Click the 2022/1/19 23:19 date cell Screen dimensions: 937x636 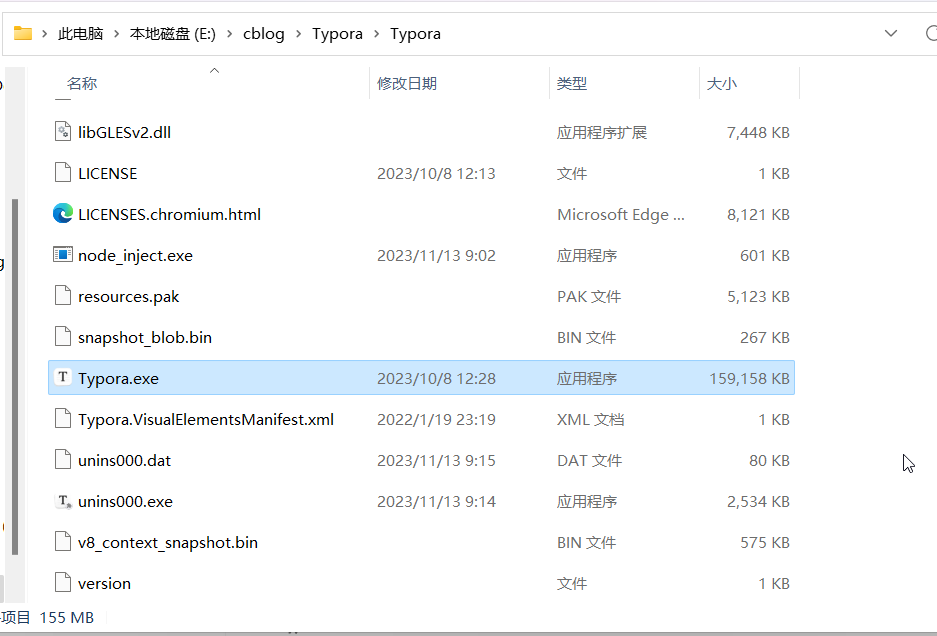point(436,419)
